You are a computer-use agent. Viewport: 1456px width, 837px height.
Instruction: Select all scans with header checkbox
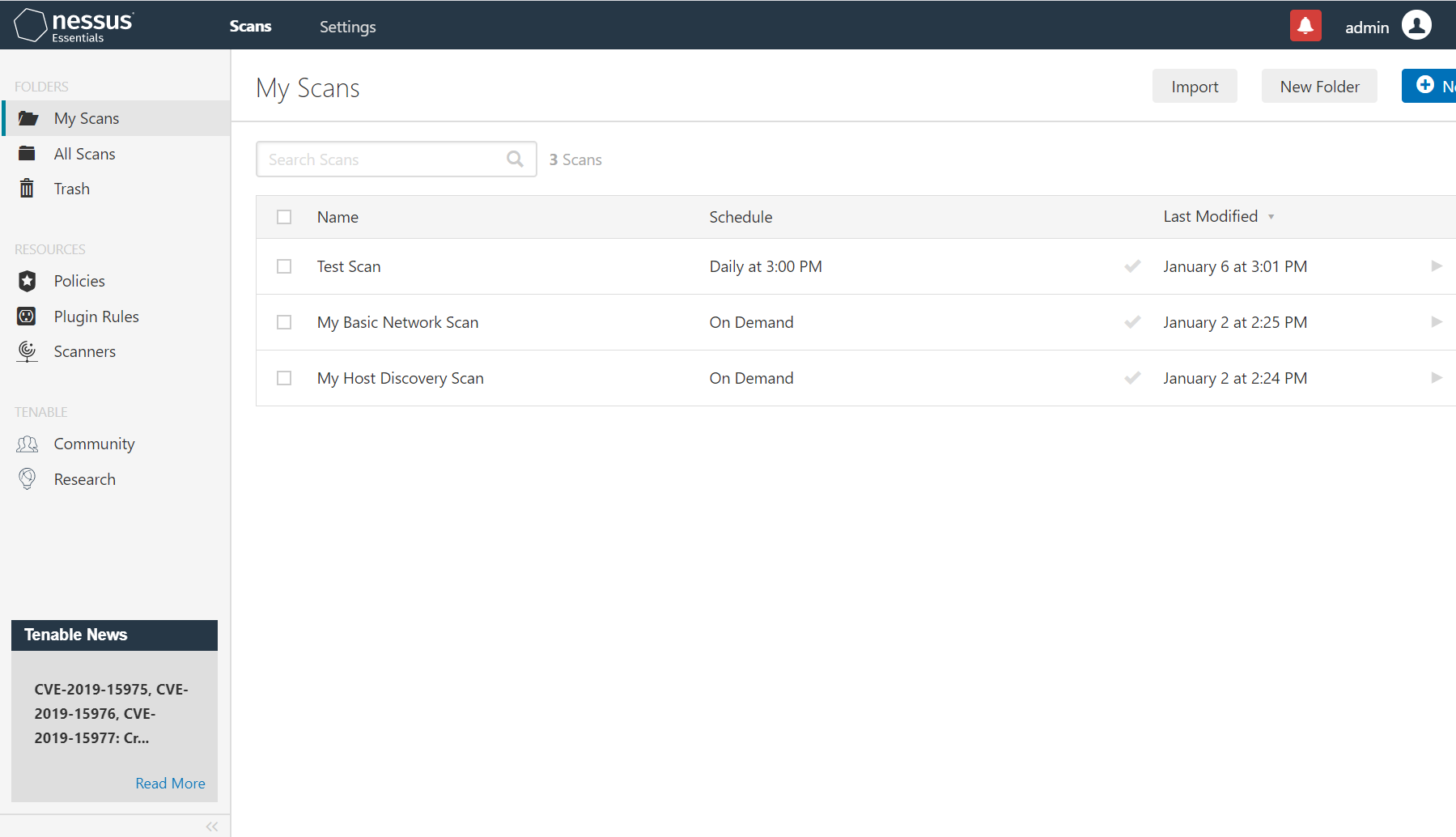click(x=284, y=217)
